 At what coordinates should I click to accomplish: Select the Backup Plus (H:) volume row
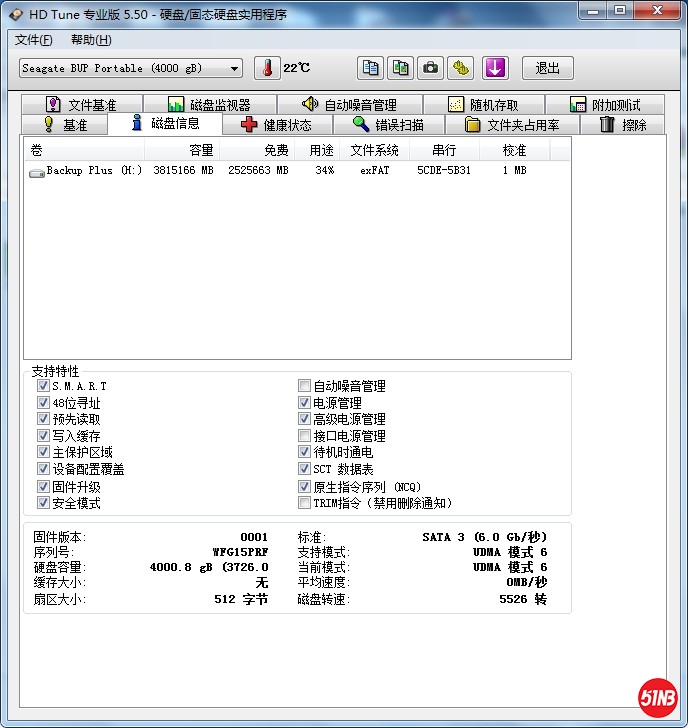coord(94,171)
